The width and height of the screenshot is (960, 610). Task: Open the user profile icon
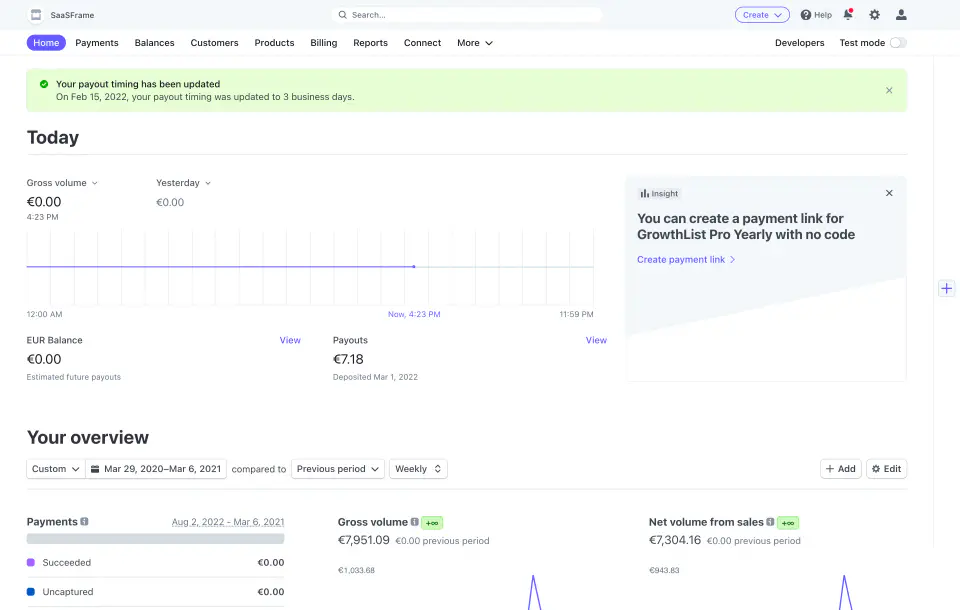tap(901, 15)
